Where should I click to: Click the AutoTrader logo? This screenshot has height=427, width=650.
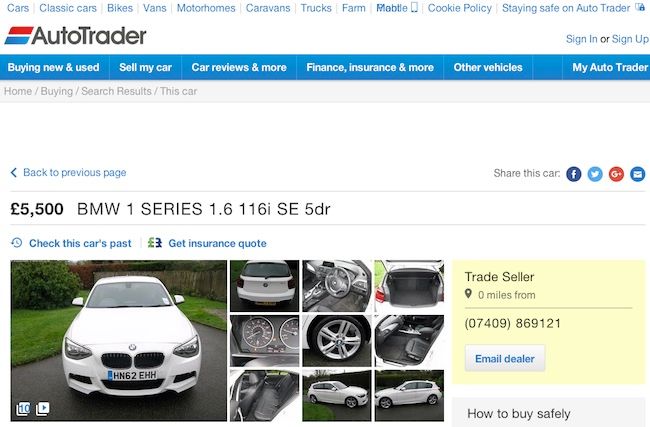pos(75,36)
